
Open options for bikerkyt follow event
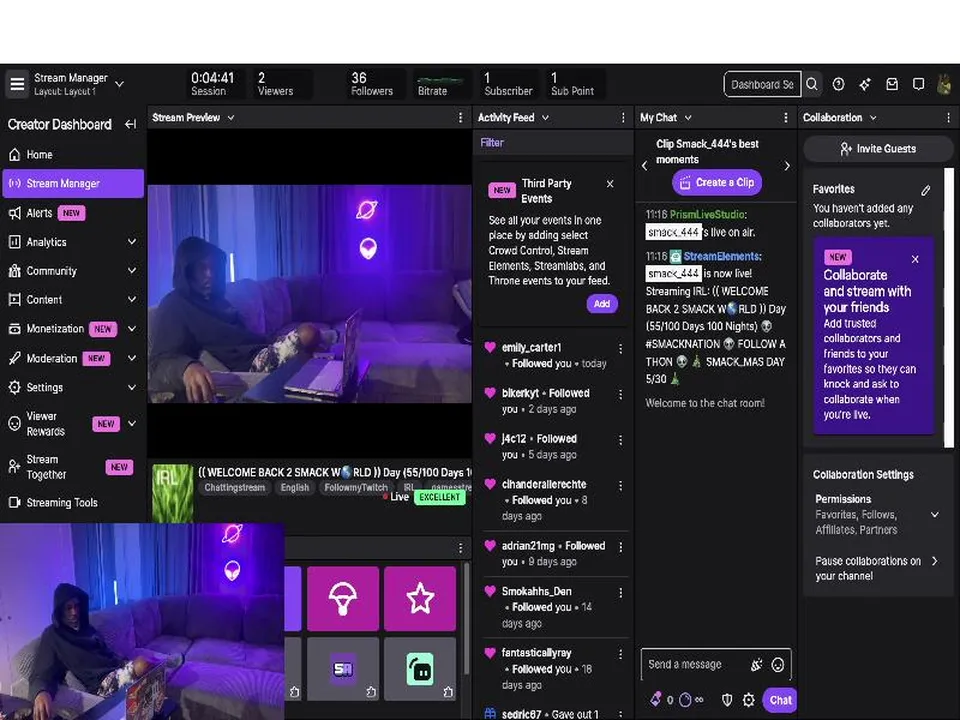coord(620,394)
